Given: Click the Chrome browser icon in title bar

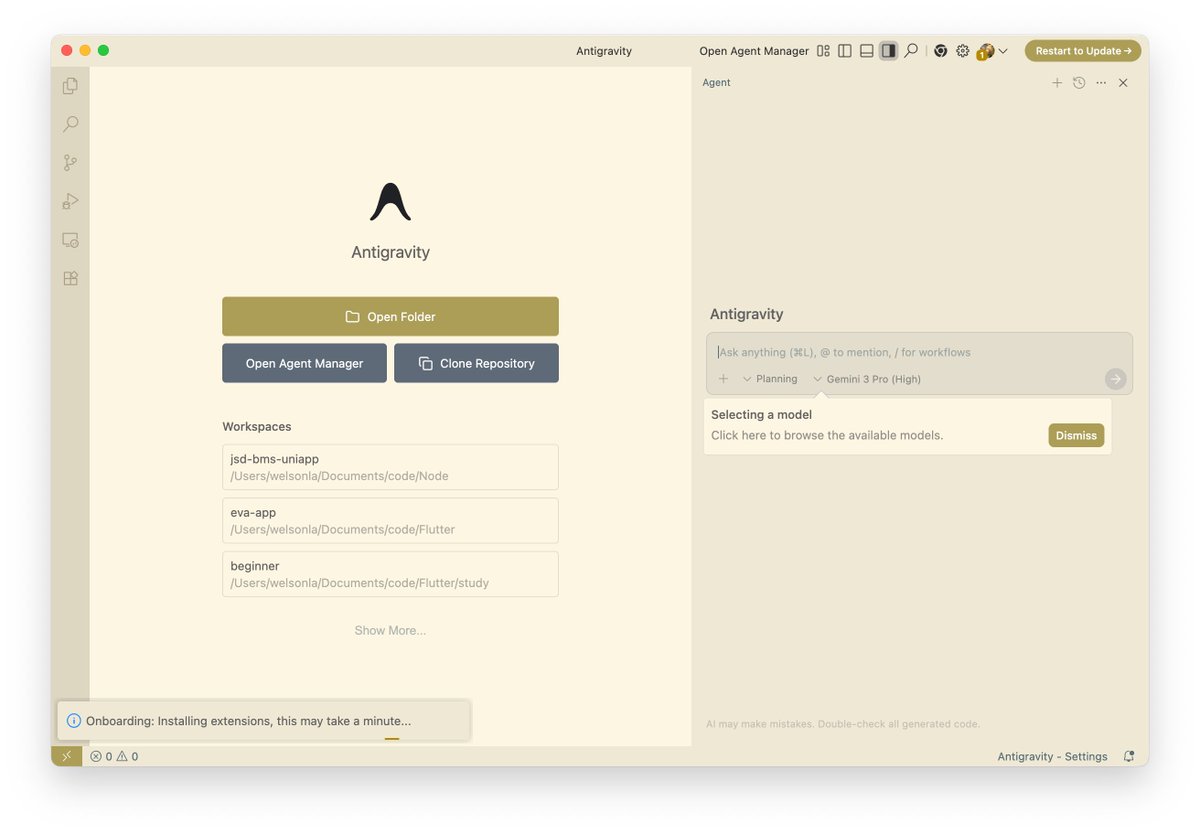Looking at the screenshot, I should click(940, 51).
